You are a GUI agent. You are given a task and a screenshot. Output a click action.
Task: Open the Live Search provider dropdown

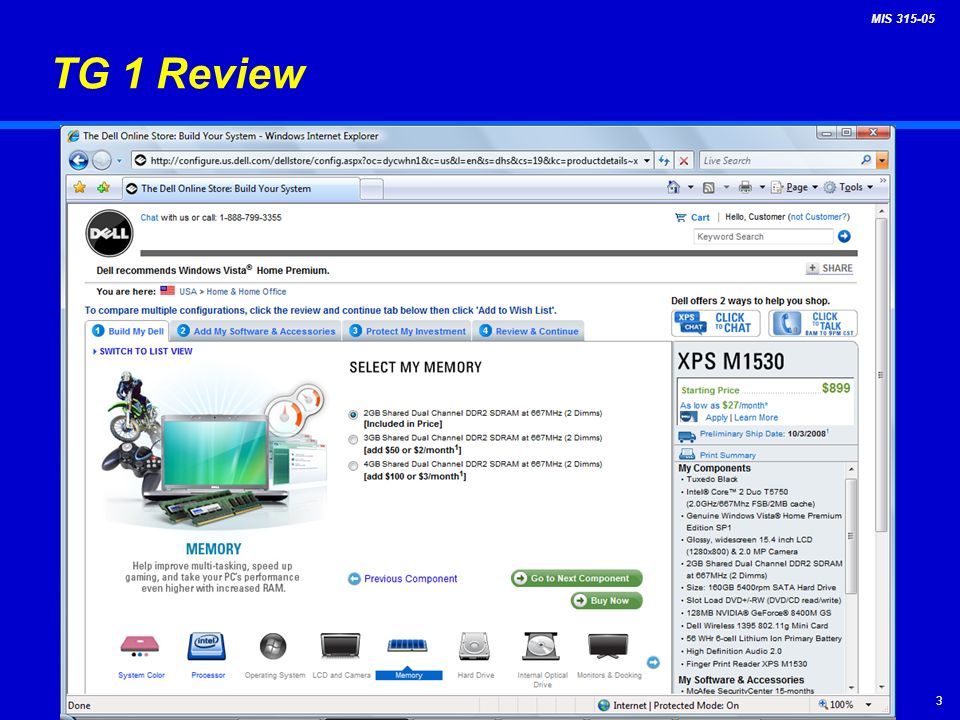coord(882,160)
